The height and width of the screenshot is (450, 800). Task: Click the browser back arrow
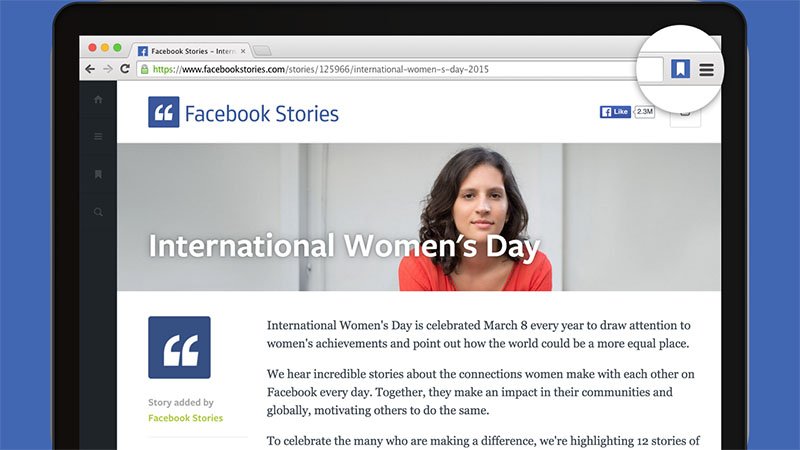pyautogui.click(x=90, y=69)
